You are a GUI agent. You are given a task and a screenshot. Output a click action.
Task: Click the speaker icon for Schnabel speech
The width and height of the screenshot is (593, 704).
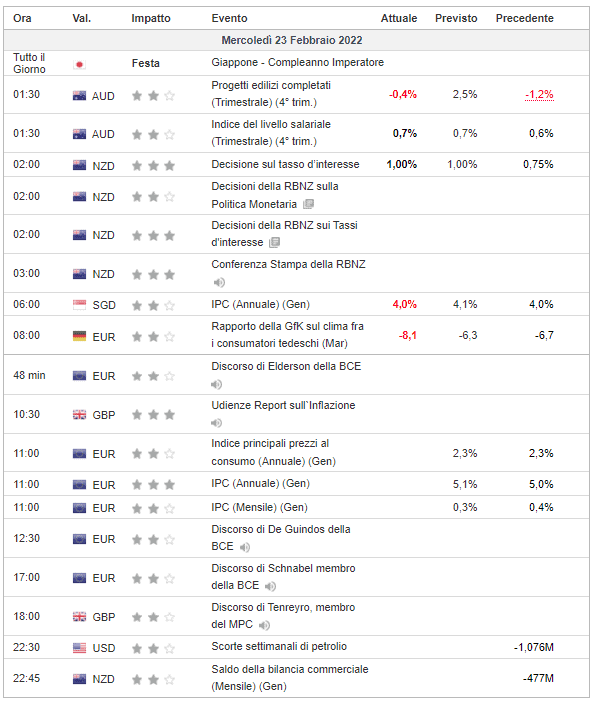pos(270,586)
